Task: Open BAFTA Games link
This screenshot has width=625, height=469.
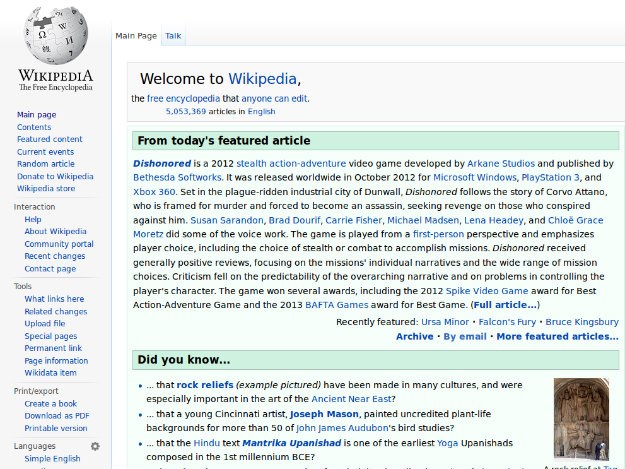Action: (x=337, y=305)
